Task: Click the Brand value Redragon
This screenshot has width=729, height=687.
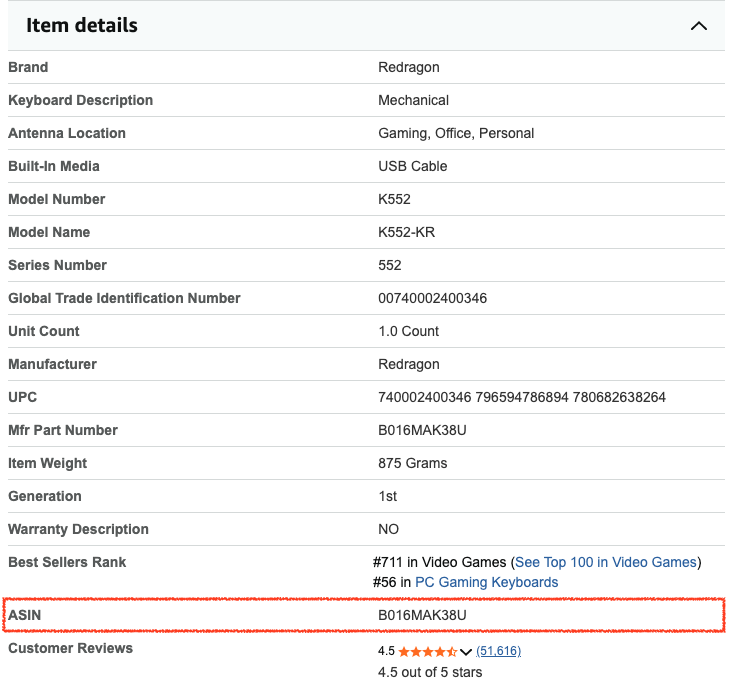Action: [x=409, y=67]
